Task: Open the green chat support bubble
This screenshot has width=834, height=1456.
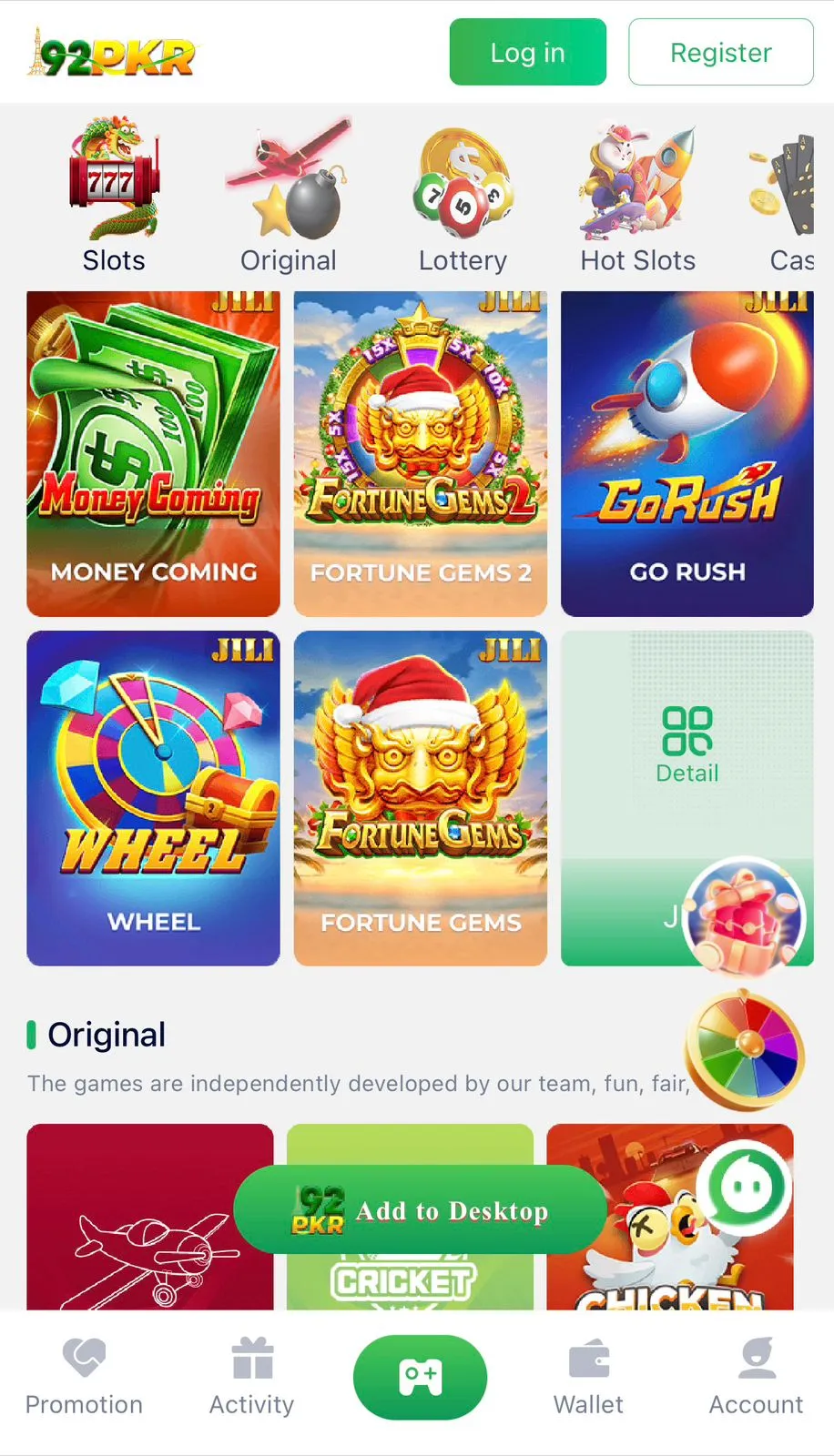Action: click(744, 1187)
